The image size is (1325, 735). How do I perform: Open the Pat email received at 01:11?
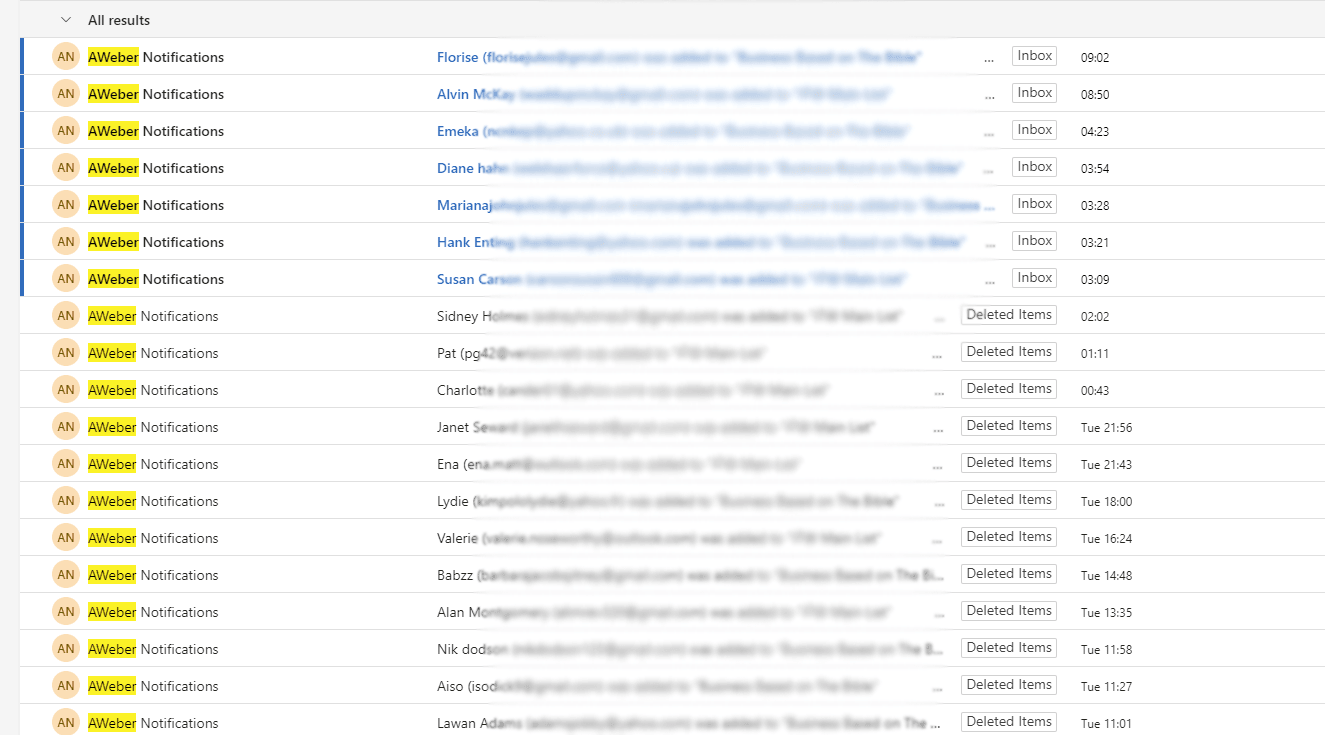pyautogui.click(x=672, y=353)
